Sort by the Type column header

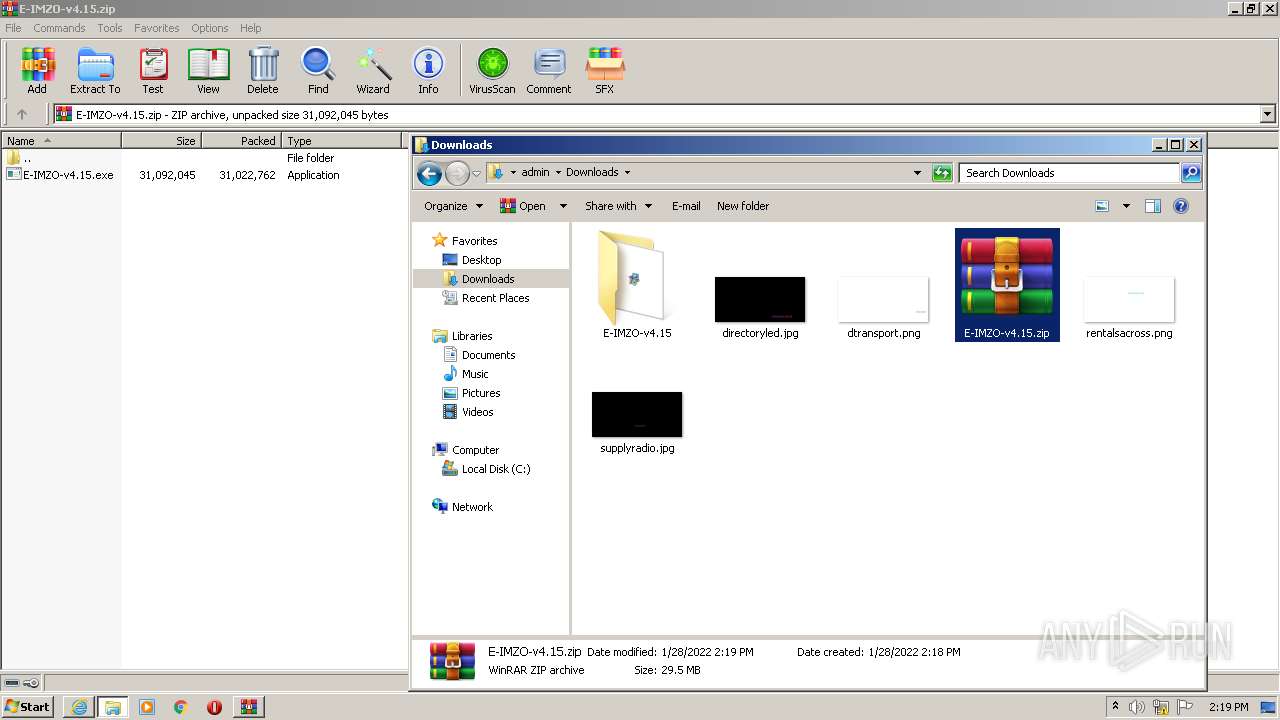tap(341, 141)
